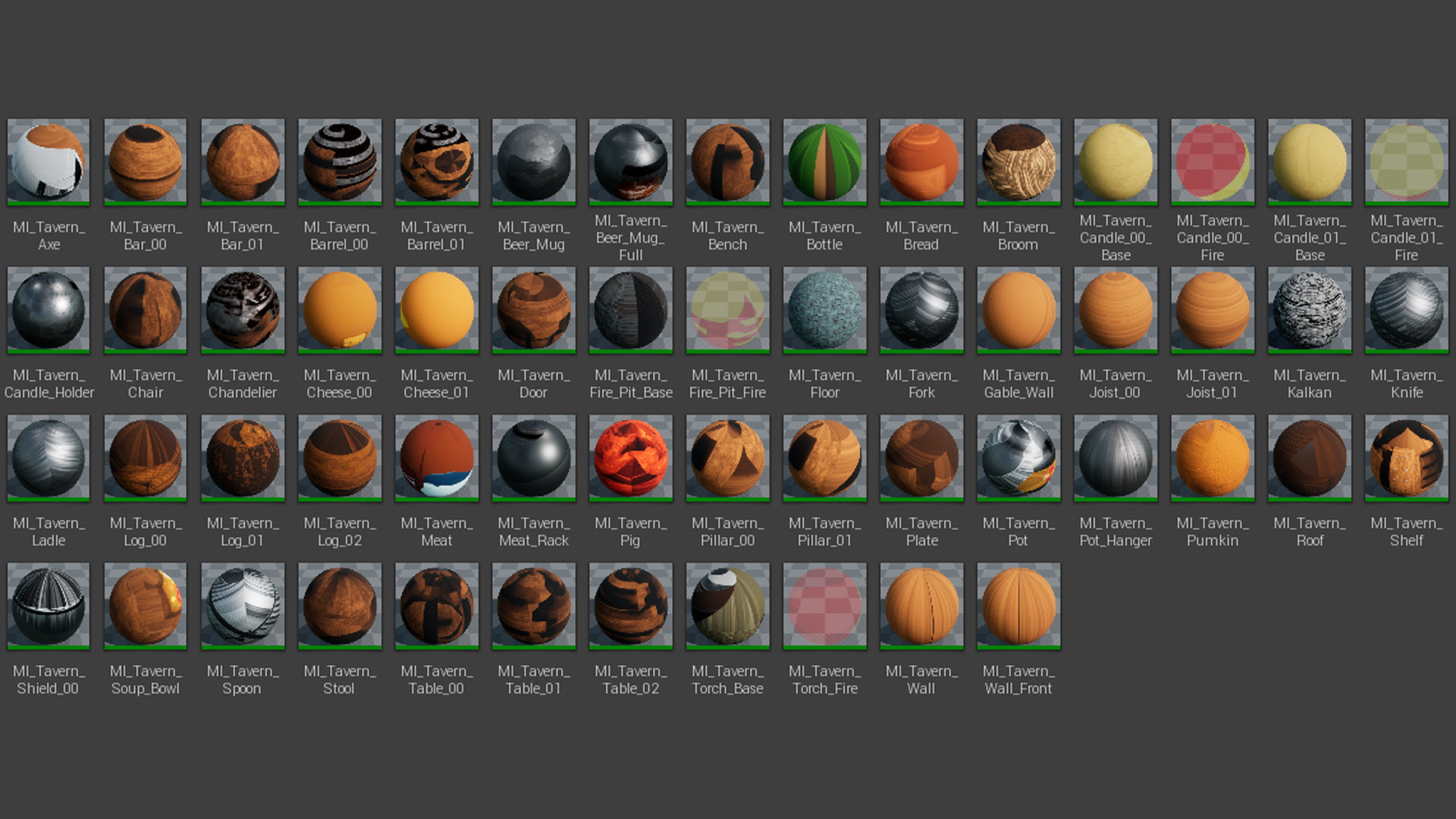Open the MI_Tavern_Meat material

click(437, 457)
